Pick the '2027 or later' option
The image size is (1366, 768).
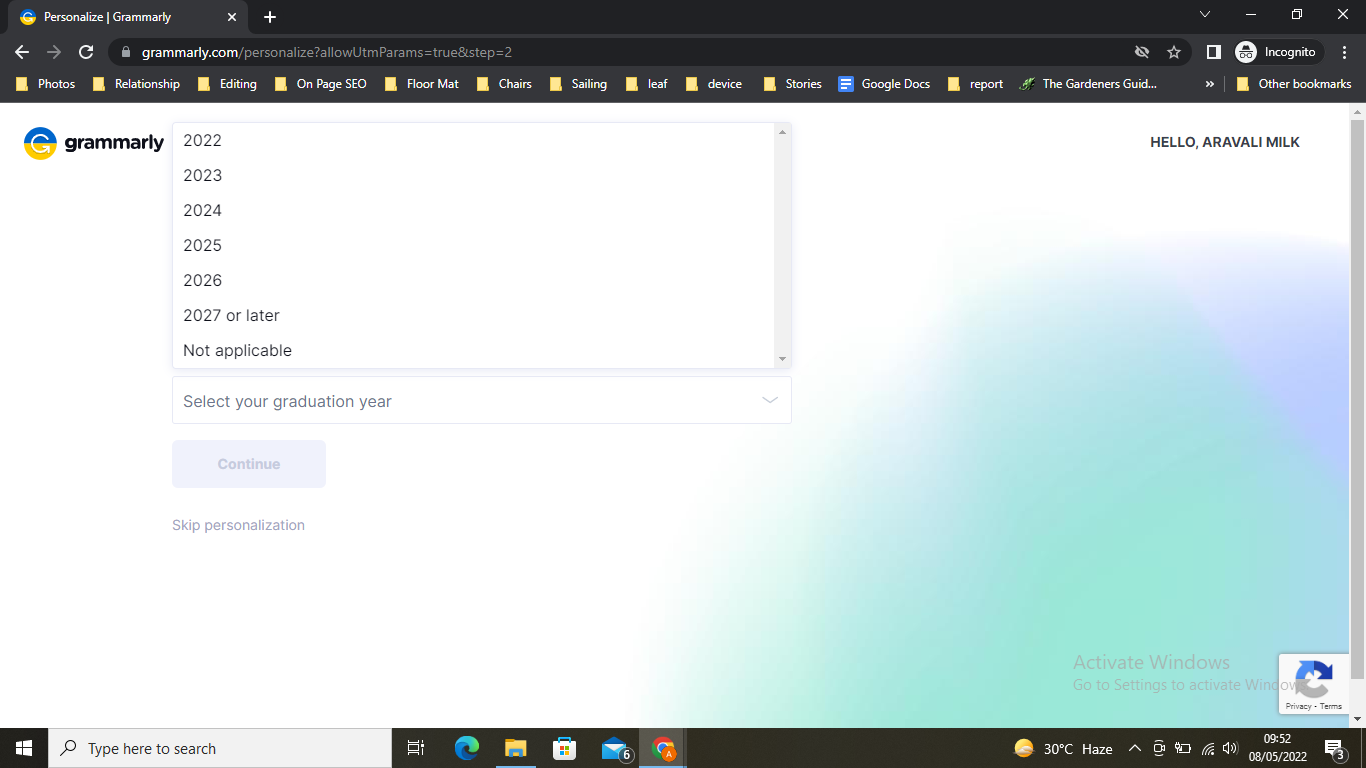coord(474,316)
